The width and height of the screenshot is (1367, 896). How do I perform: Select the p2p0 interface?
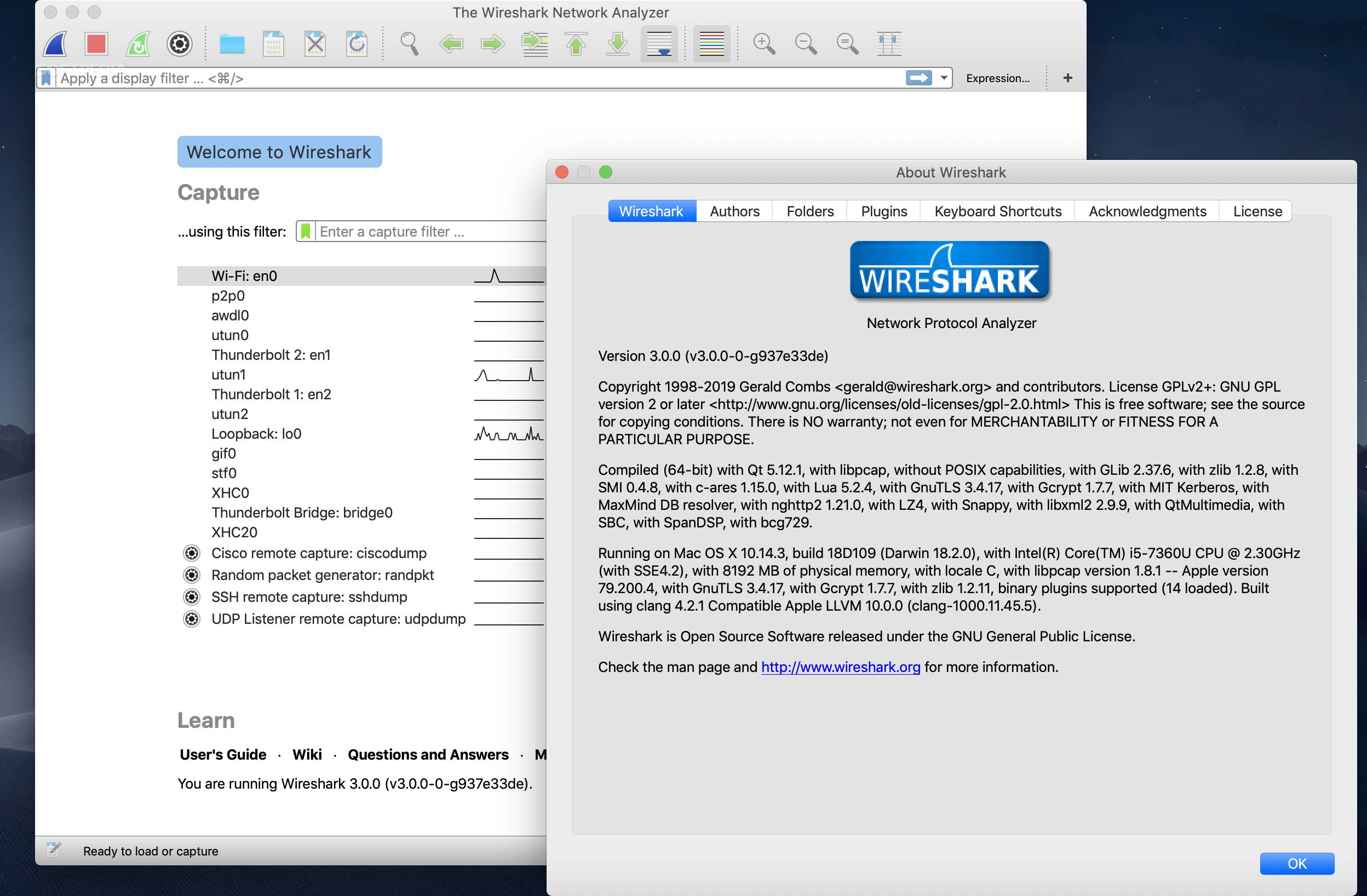pos(361,296)
